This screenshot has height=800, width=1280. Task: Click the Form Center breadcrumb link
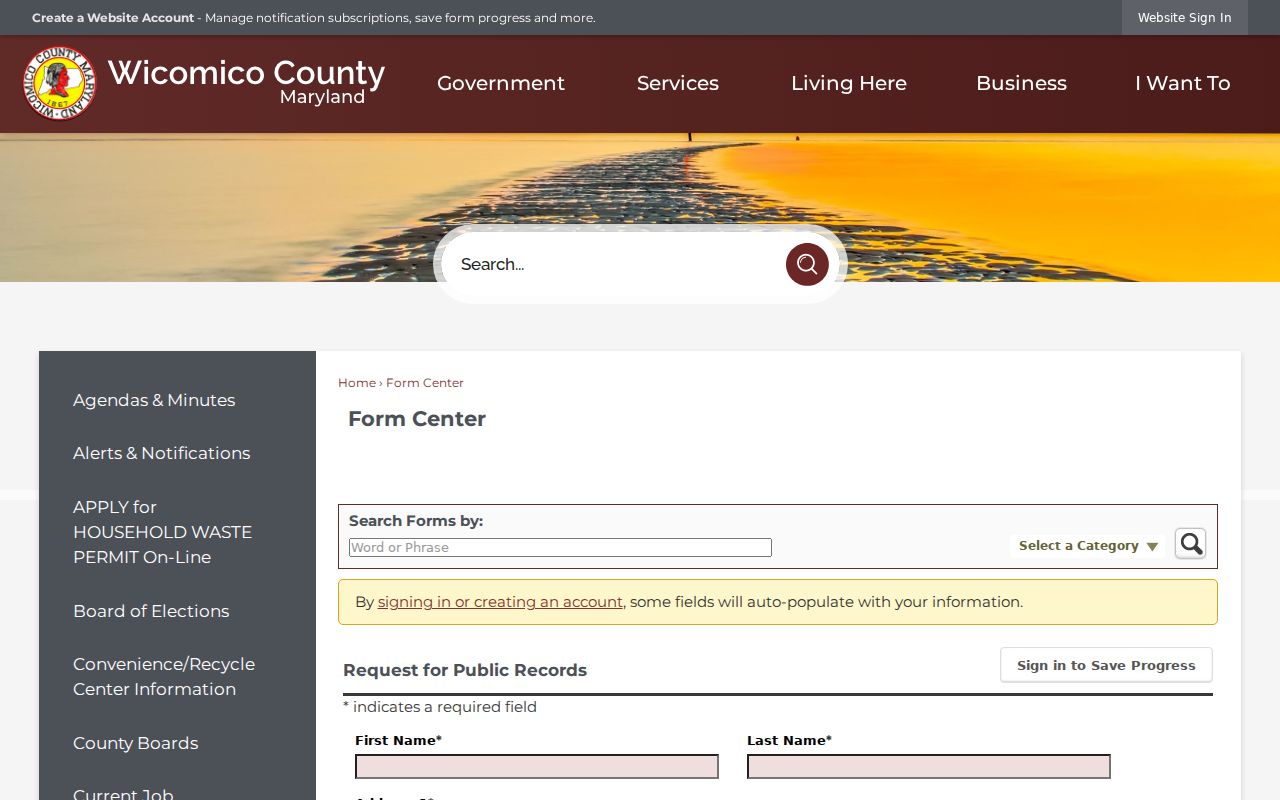pos(425,383)
